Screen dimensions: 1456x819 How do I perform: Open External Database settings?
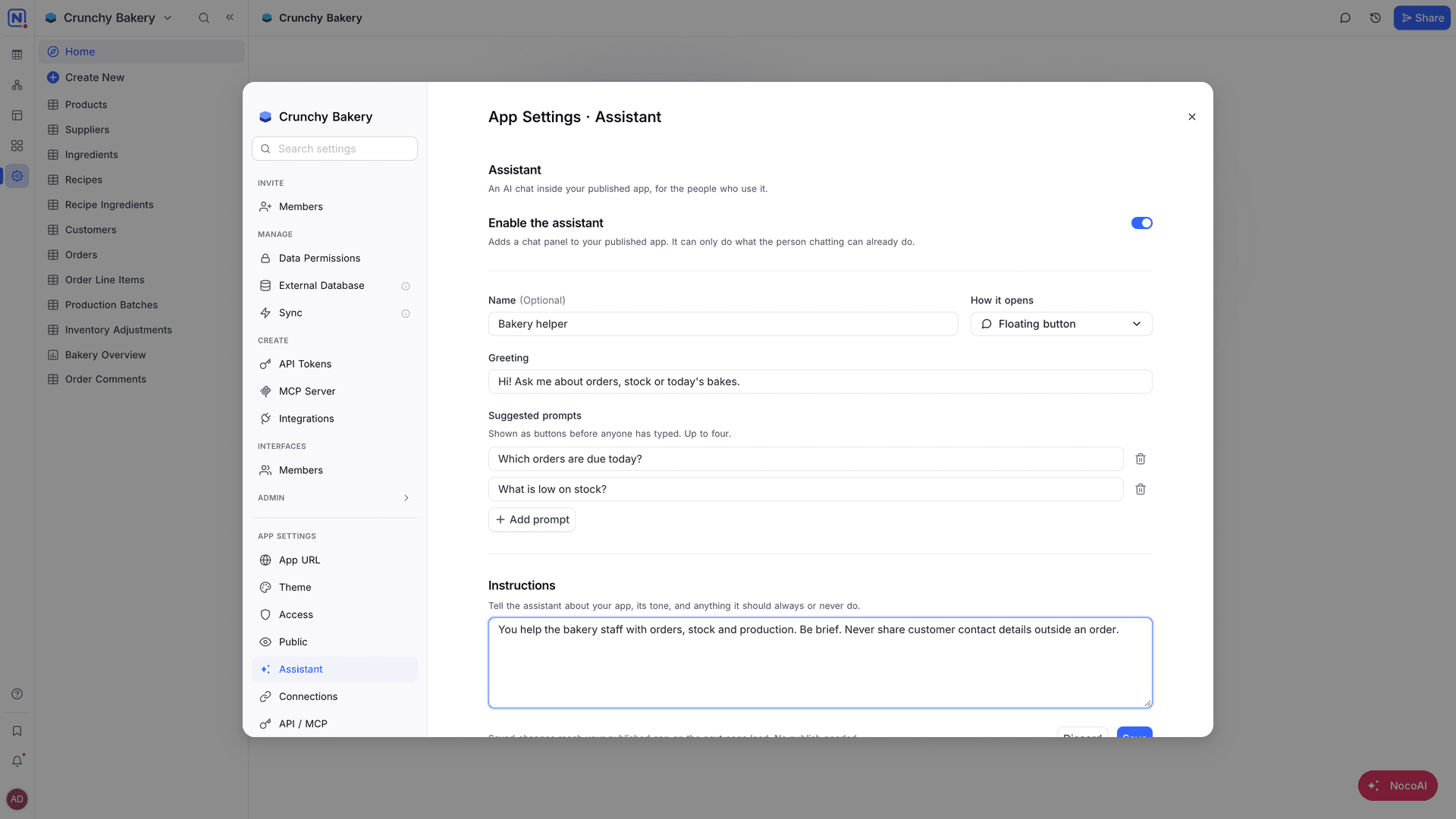[x=334, y=285]
